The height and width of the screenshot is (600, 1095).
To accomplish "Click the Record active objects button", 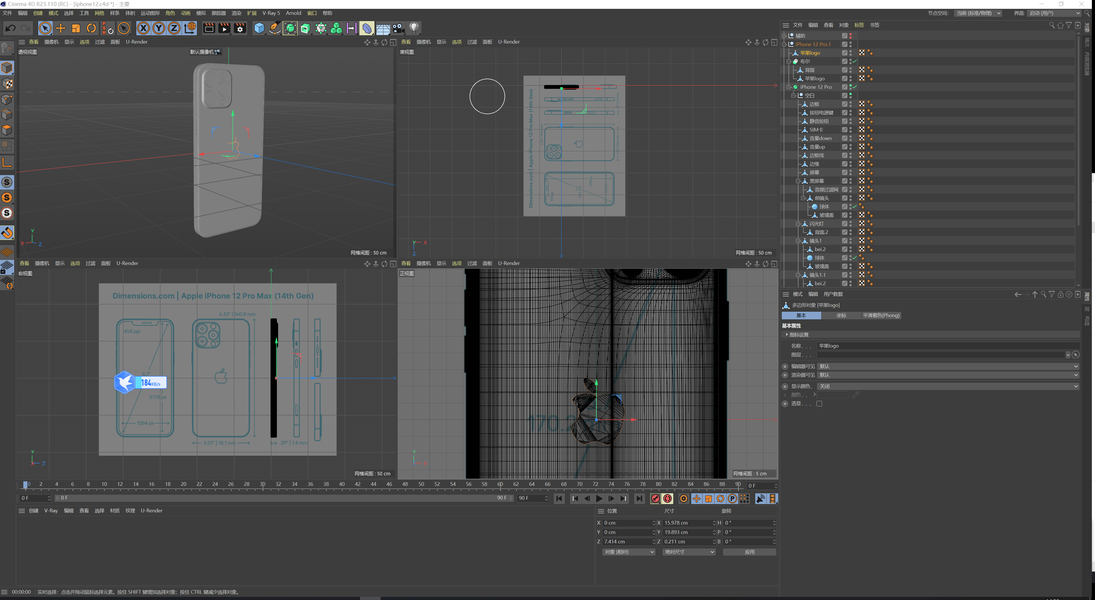I will pos(656,498).
